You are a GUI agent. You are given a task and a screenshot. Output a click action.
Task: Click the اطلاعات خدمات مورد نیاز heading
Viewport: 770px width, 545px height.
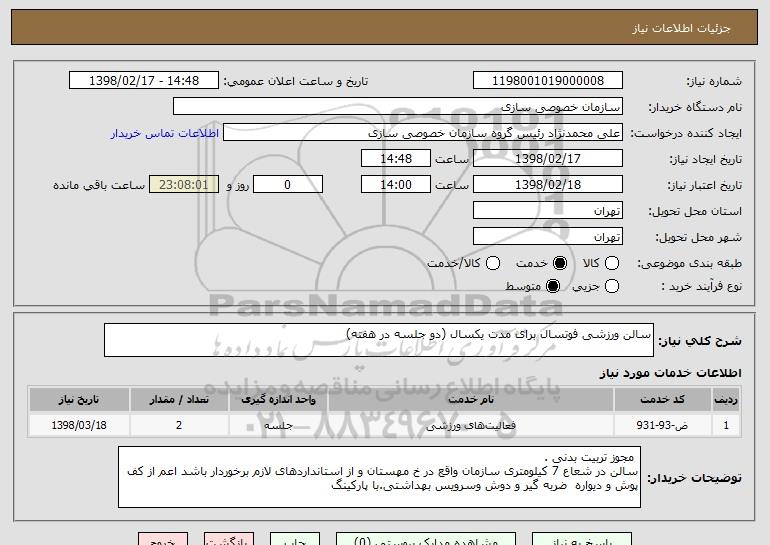(670, 373)
